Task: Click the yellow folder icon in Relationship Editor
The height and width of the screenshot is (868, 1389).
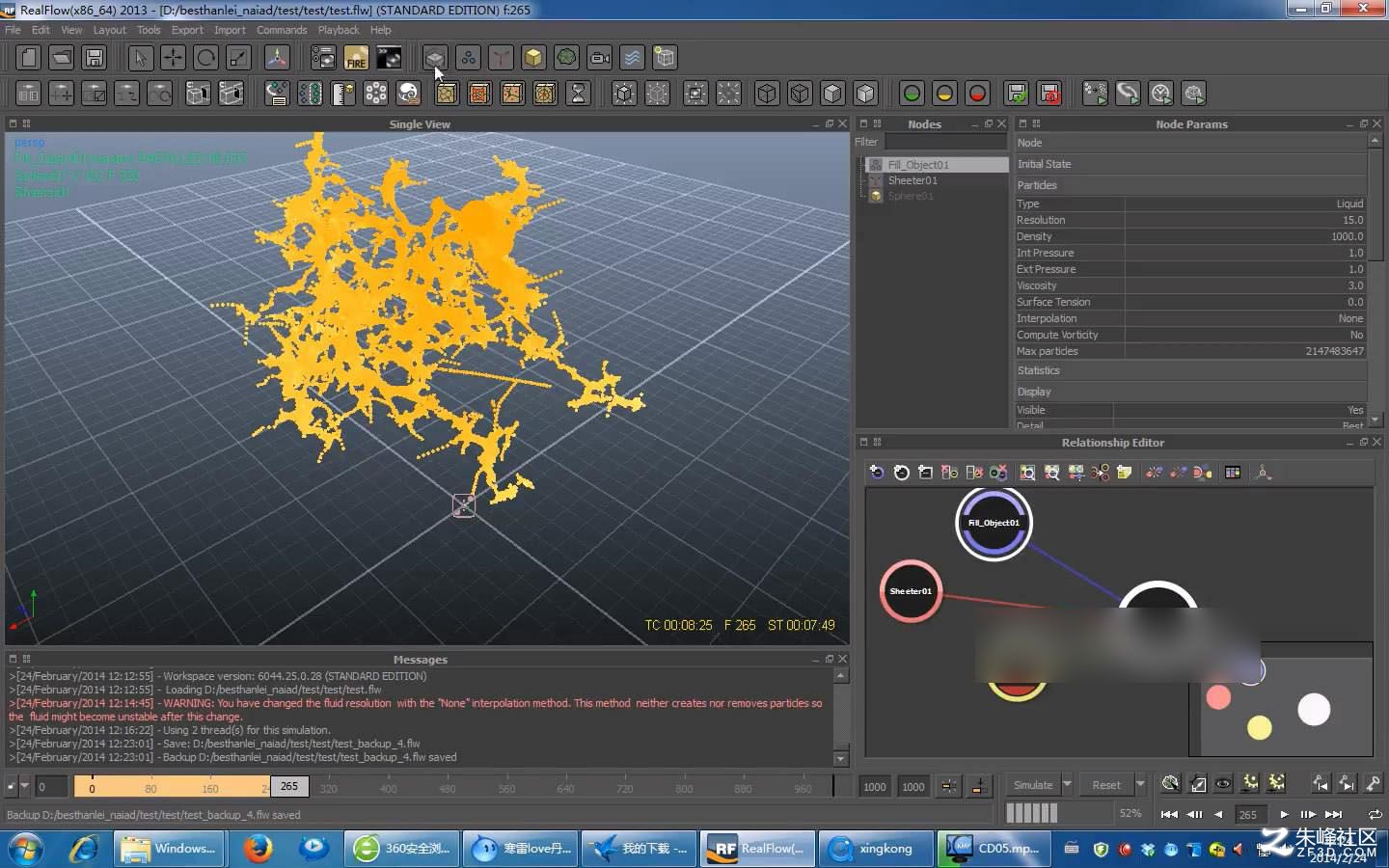Action: click(x=1124, y=473)
